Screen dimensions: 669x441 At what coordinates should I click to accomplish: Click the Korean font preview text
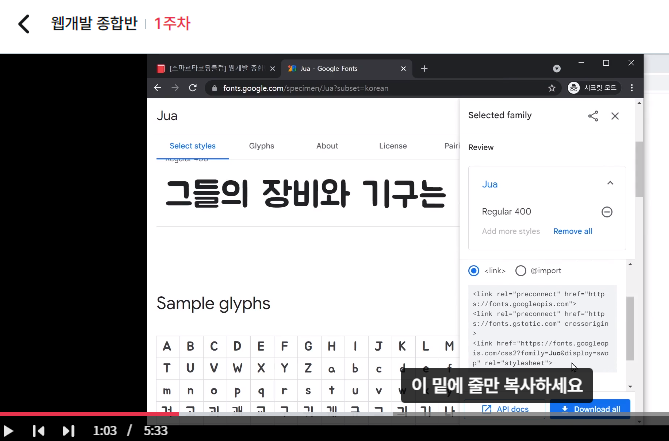(x=305, y=194)
